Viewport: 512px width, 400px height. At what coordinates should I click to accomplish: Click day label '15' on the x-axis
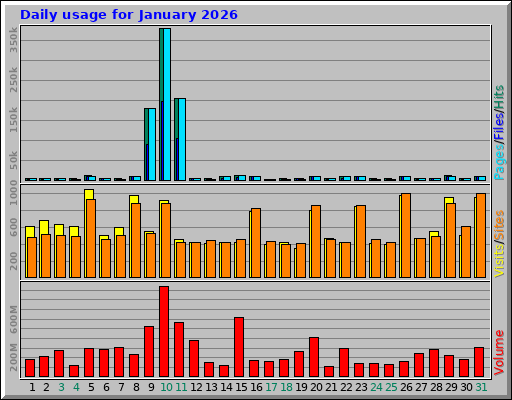click(x=241, y=387)
